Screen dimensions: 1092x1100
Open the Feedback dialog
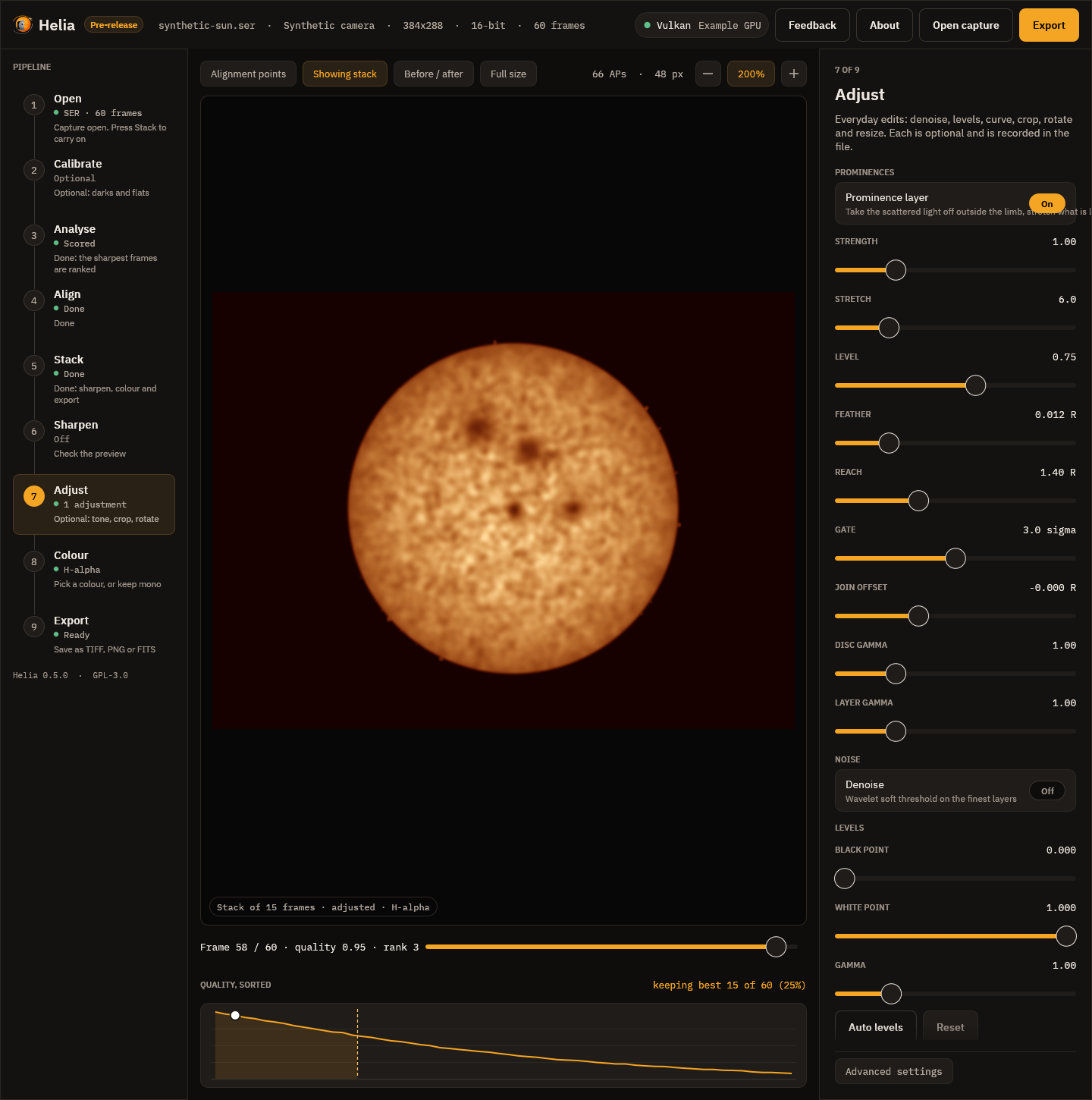(x=812, y=25)
